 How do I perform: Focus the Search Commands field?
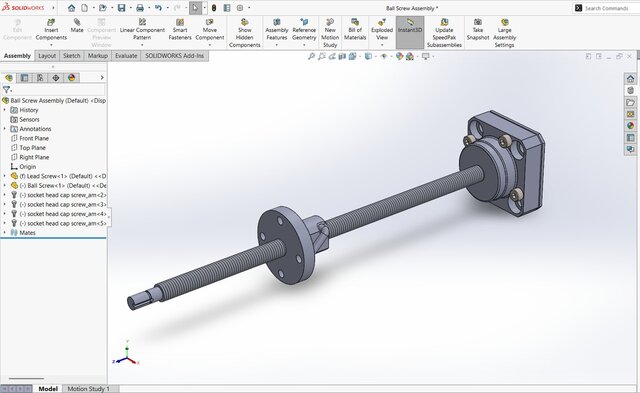(x=606, y=8)
